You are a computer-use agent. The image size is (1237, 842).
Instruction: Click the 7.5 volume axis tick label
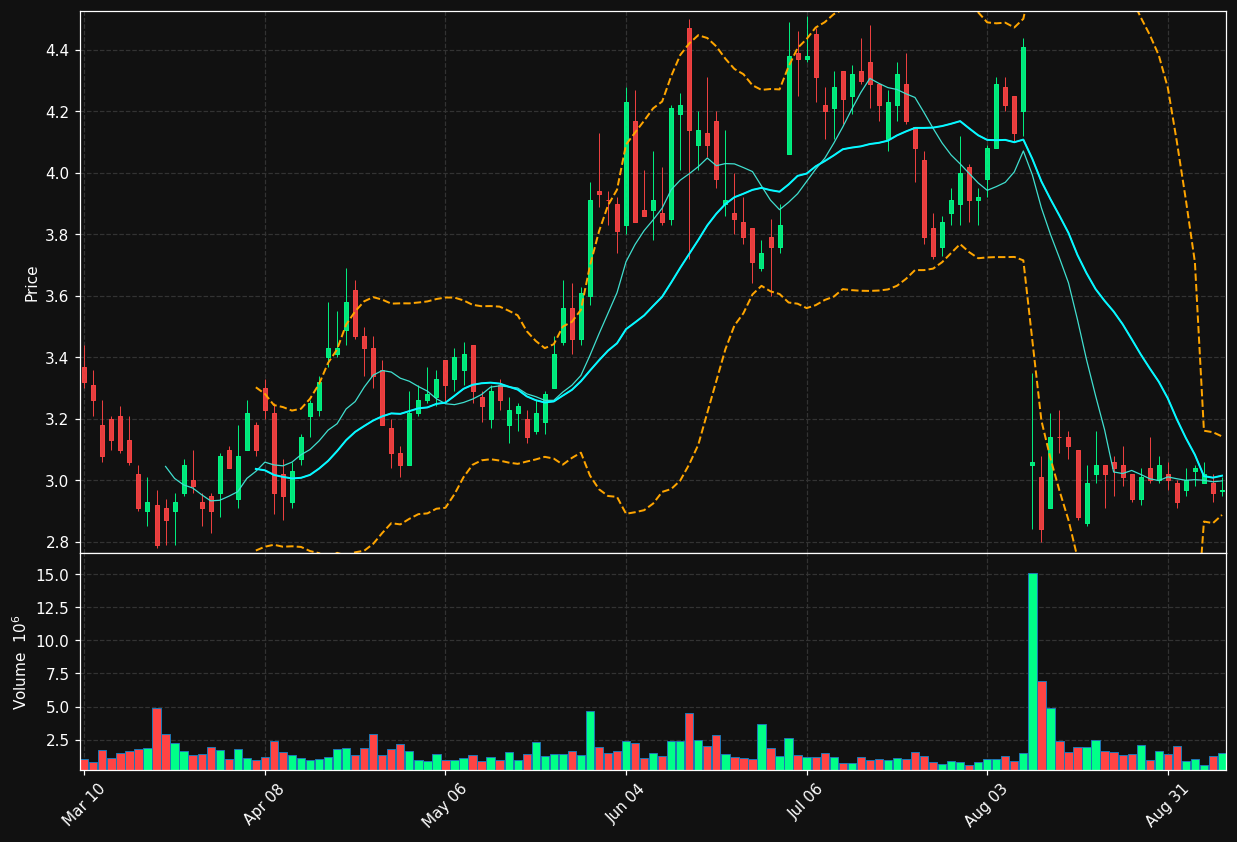pyautogui.click(x=60, y=674)
